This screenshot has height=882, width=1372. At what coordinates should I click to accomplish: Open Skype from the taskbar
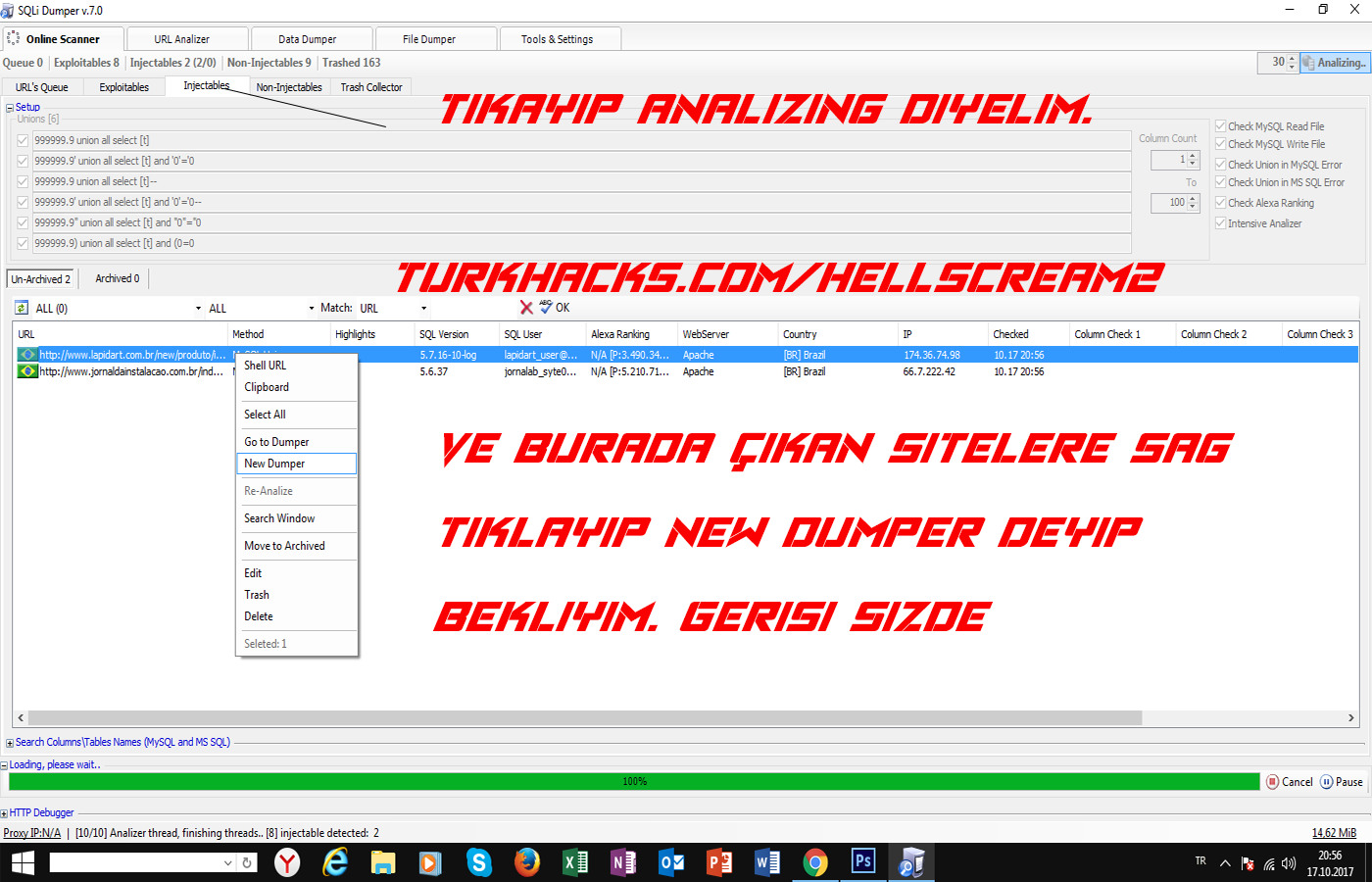[478, 862]
